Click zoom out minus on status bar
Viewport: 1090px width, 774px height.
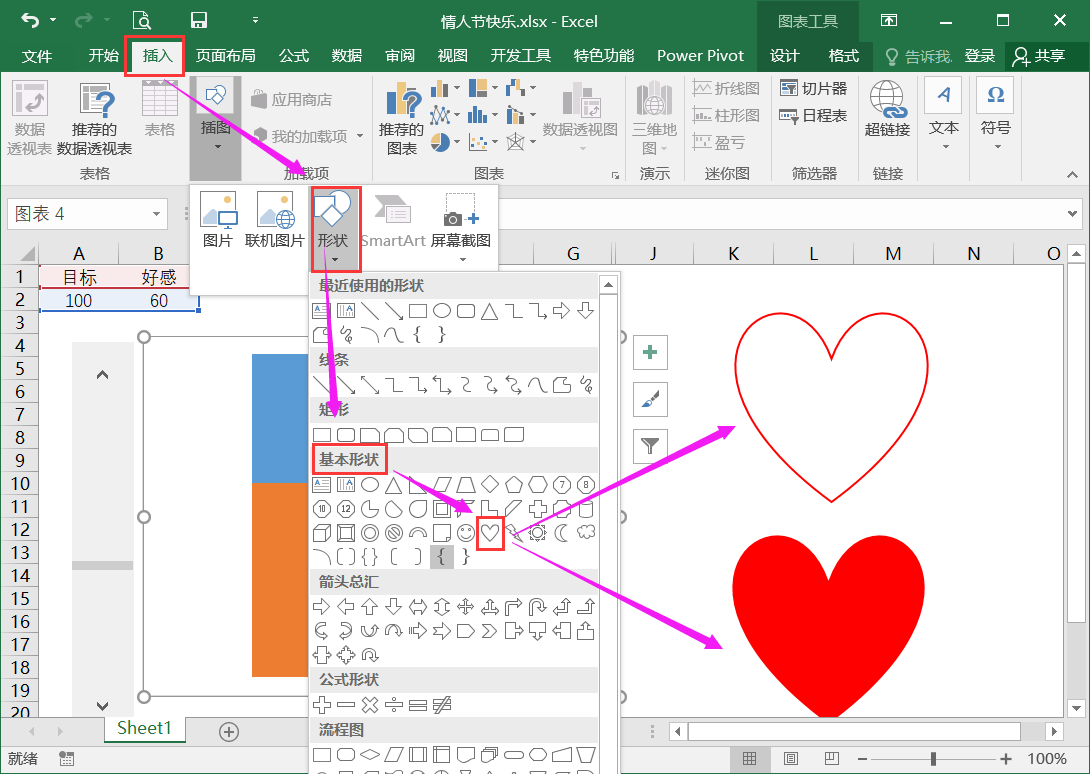pos(863,759)
